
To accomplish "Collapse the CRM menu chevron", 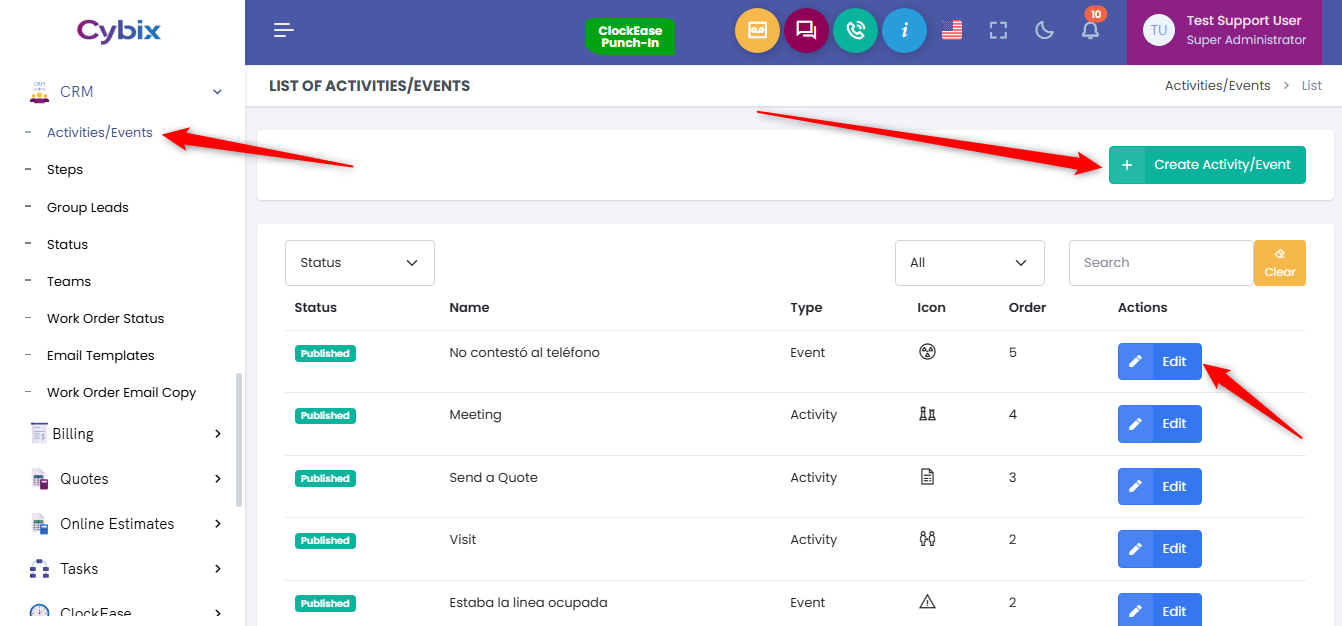I will 217,92.
